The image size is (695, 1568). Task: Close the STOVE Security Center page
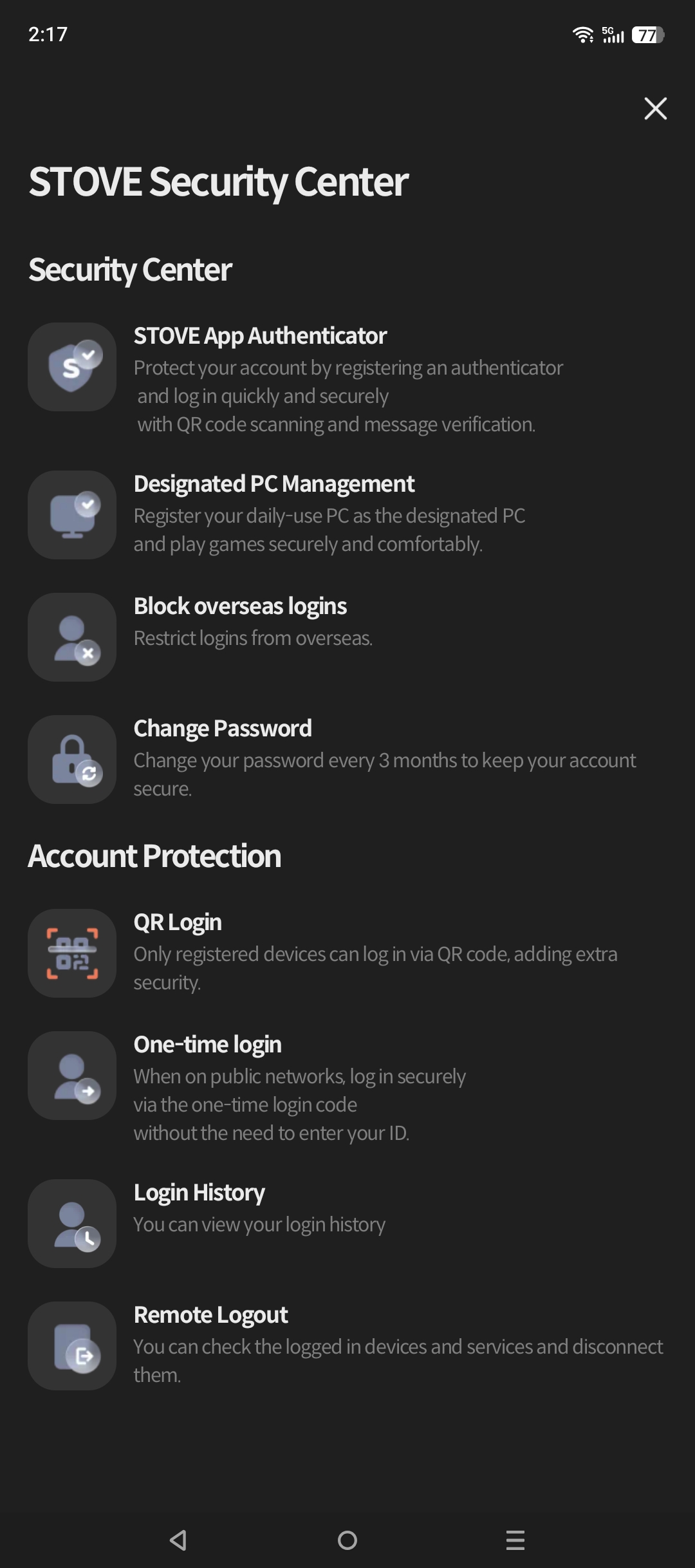pyautogui.click(x=655, y=108)
